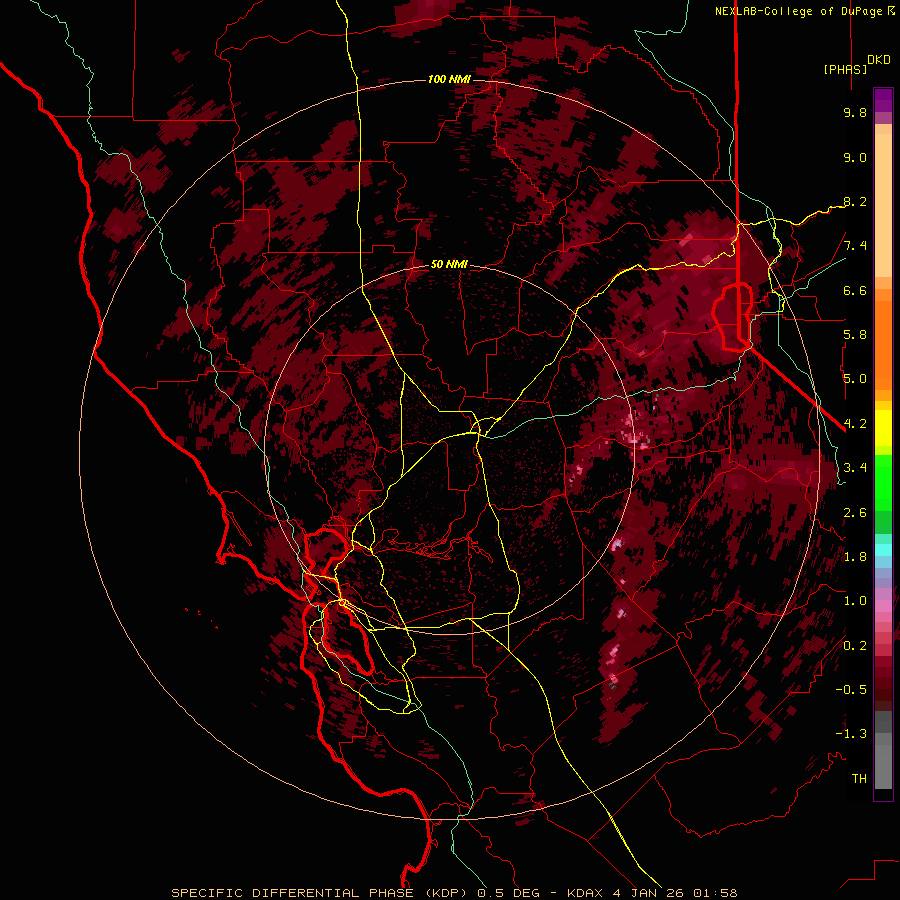Click the -1.3 legend value
Image resolution: width=900 pixels, height=900 pixels.
pos(851,734)
